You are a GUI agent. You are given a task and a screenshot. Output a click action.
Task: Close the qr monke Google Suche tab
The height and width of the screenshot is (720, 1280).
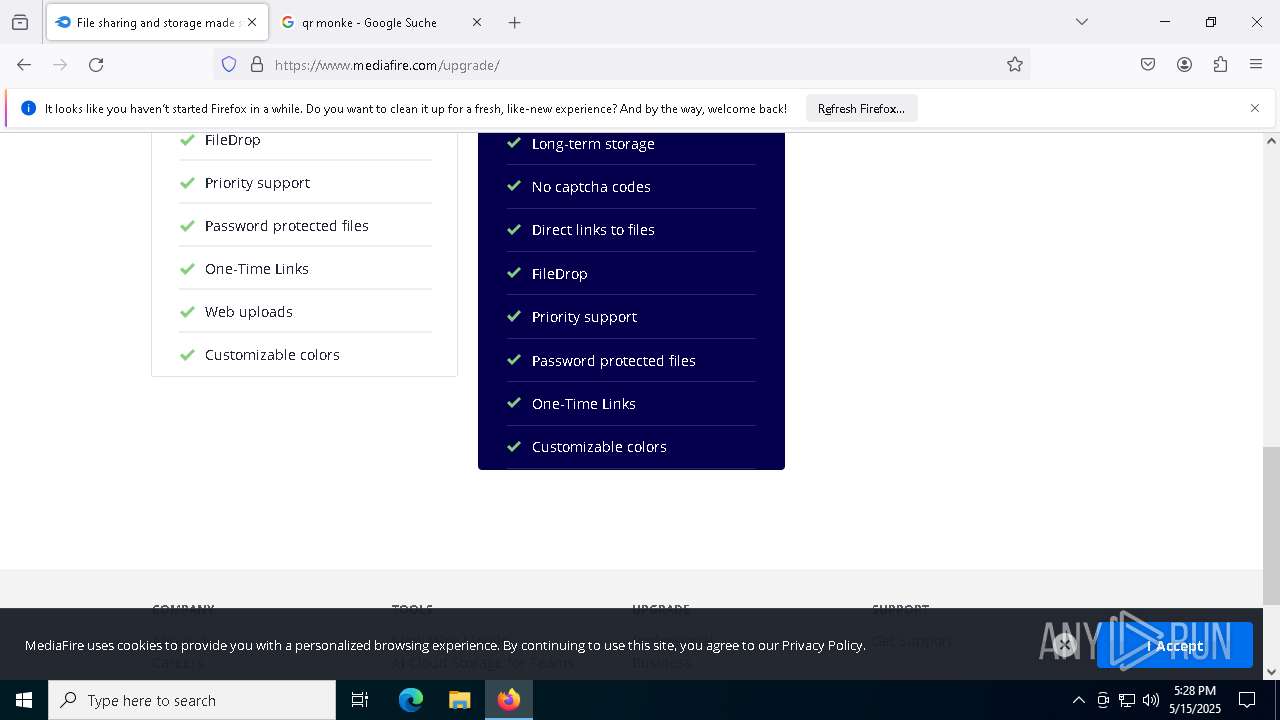(477, 22)
